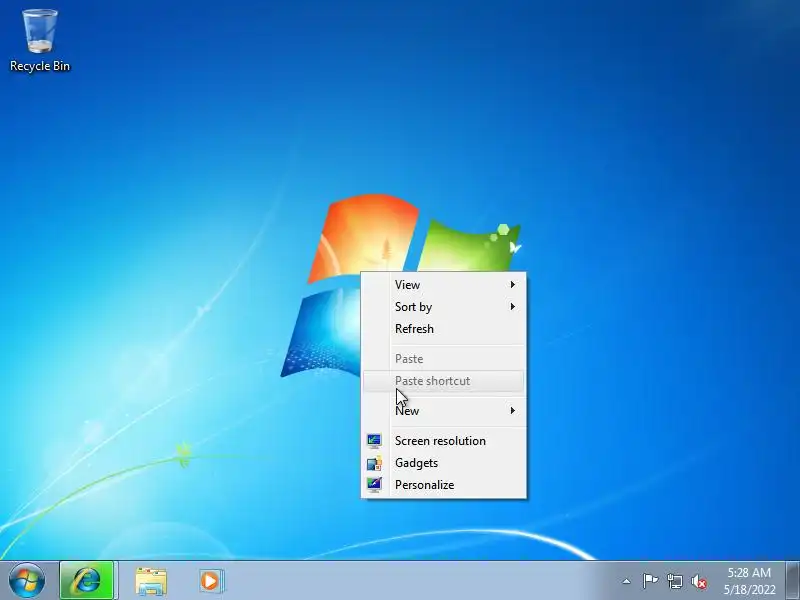800x600 pixels.
Task: Expand the View submenu arrow
Action: tap(513, 285)
